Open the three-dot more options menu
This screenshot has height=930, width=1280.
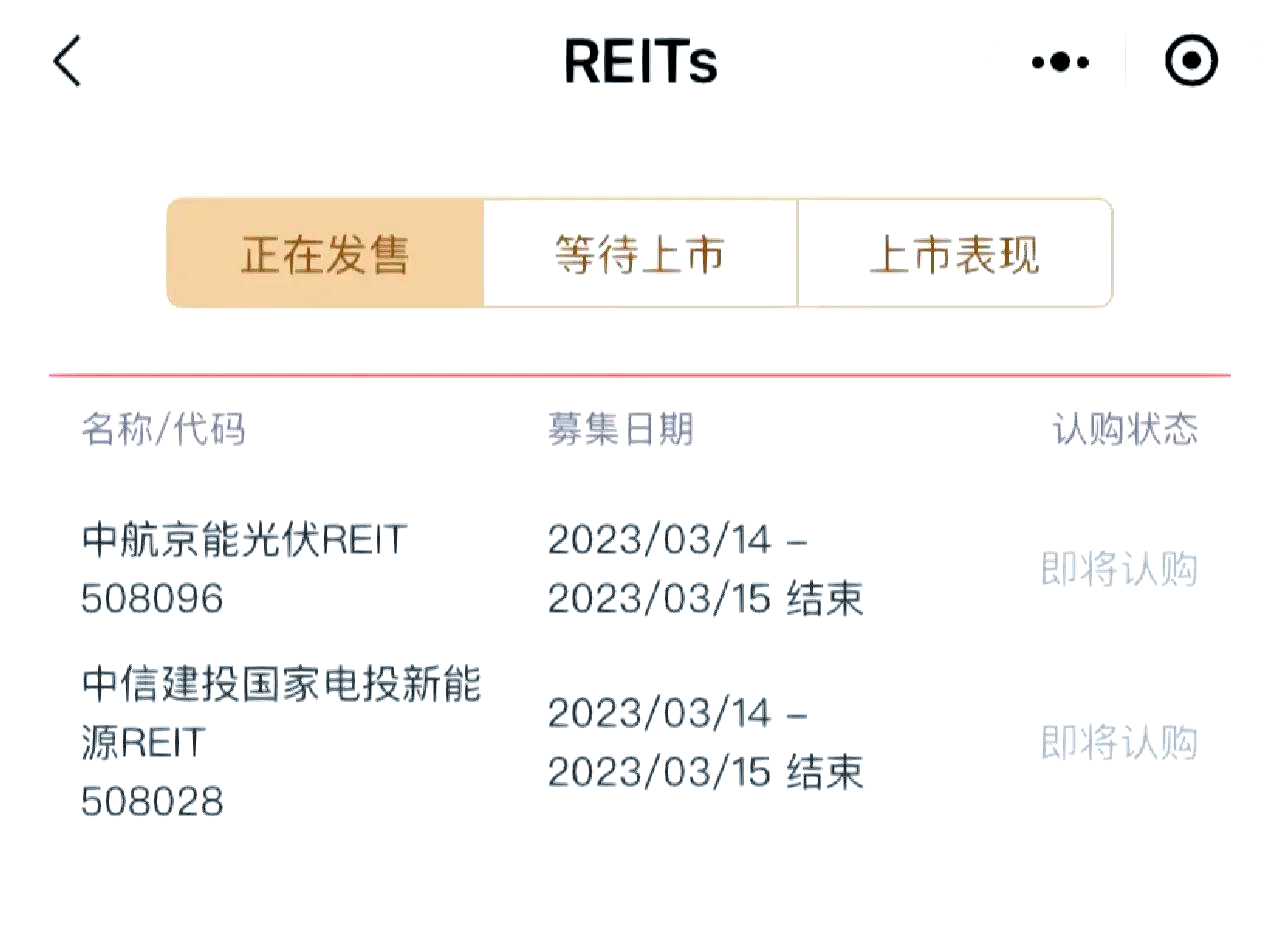(1060, 62)
